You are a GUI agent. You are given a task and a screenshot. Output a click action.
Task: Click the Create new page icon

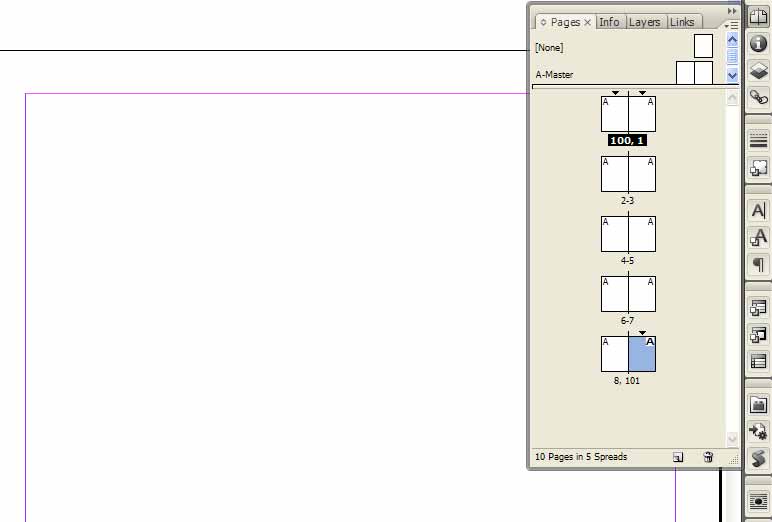[678, 457]
